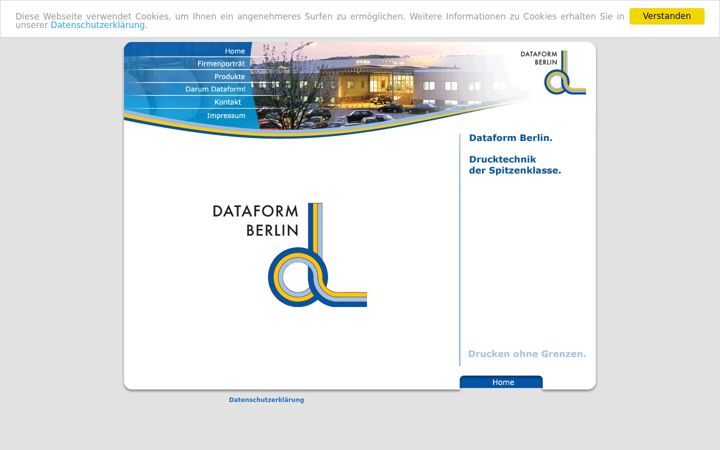Open the Kontakt page
Viewport: 720px width, 450px height.
pos(227,102)
